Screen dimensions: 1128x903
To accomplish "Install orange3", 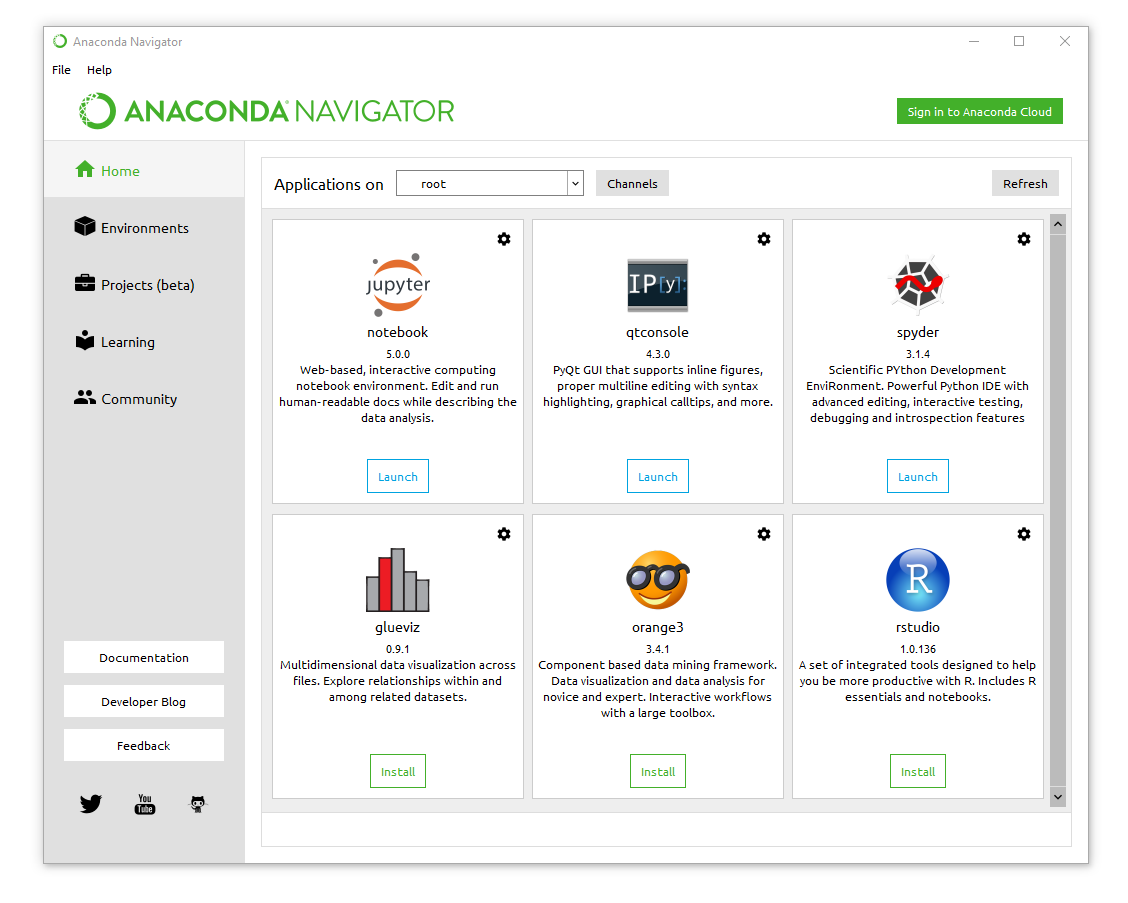I will 658,771.
